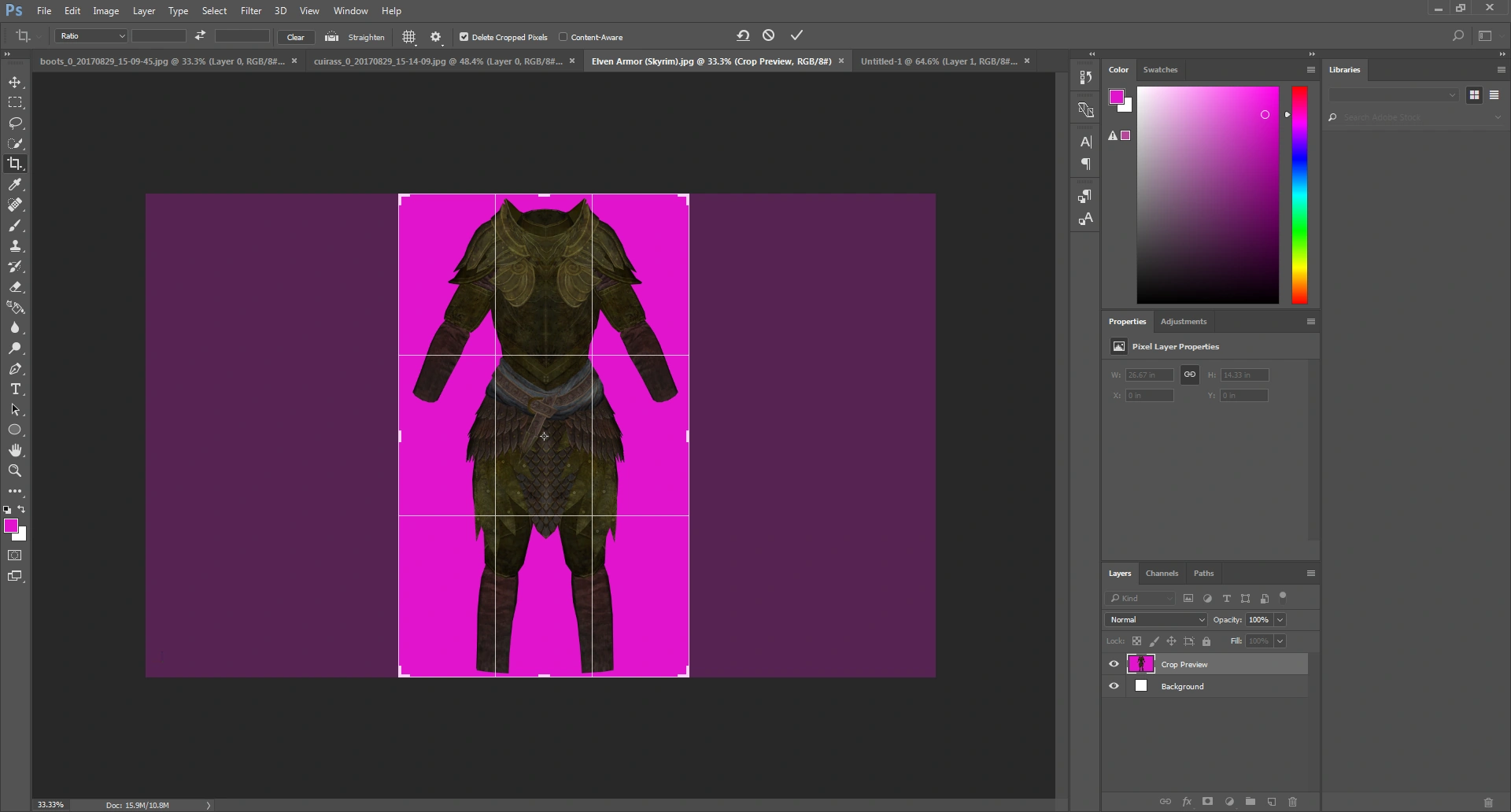Open the Normal blend mode dropdown
This screenshot has width=1511, height=812.
pyautogui.click(x=1155, y=620)
